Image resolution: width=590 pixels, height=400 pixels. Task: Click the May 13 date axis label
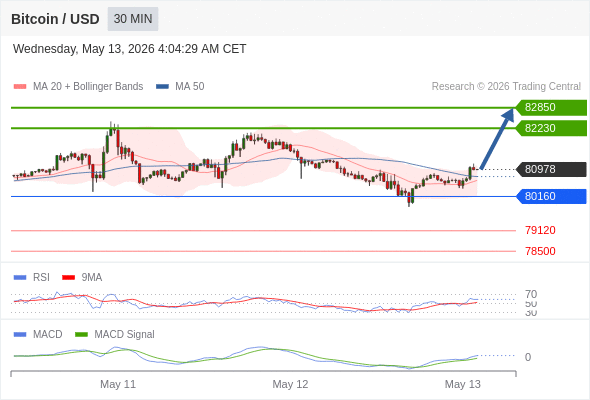click(462, 384)
